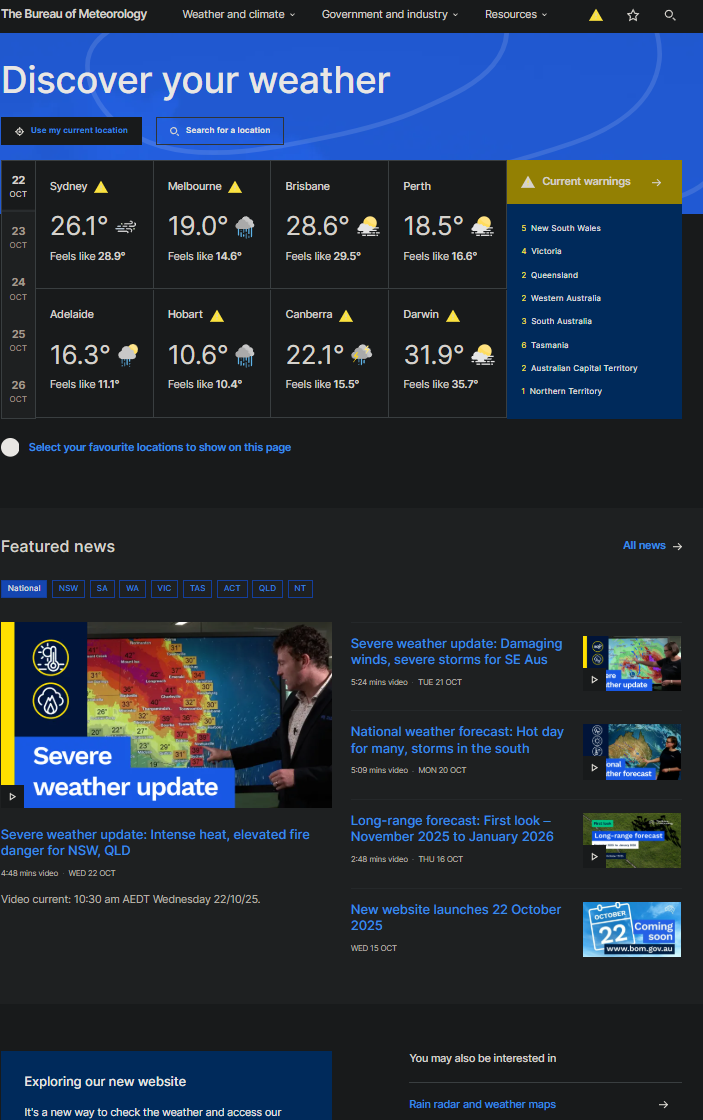Viewport: 703px width, 1120px height.
Task: Open the All news link
Action: click(652, 546)
